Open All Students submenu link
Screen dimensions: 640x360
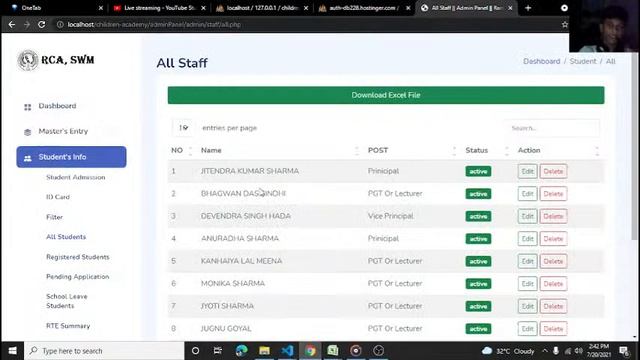click(x=66, y=237)
